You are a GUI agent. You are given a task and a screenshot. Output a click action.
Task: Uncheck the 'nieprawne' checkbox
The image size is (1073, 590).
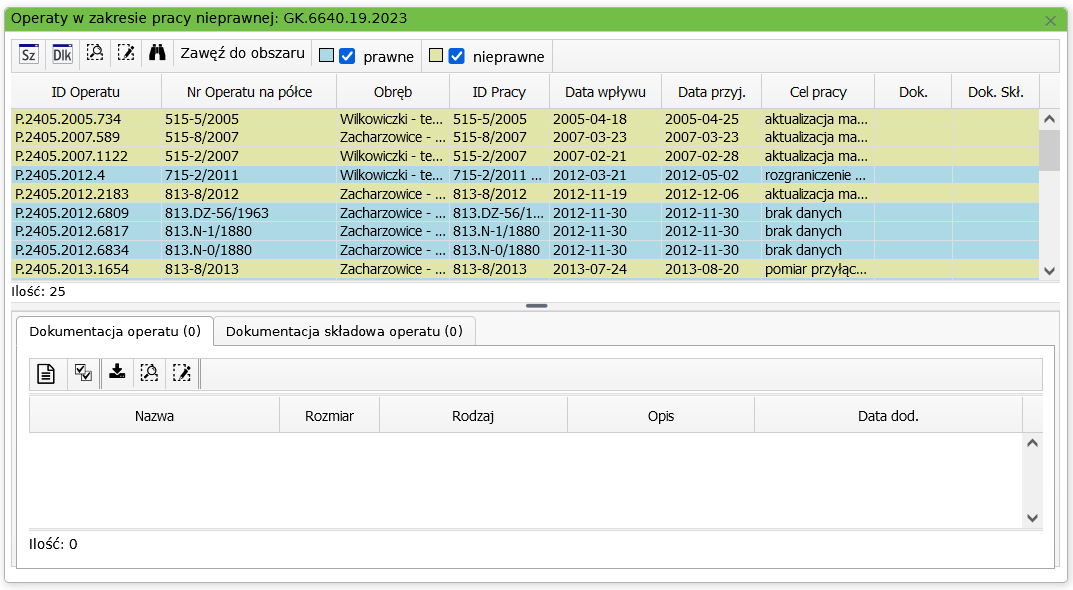pyautogui.click(x=457, y=56)
